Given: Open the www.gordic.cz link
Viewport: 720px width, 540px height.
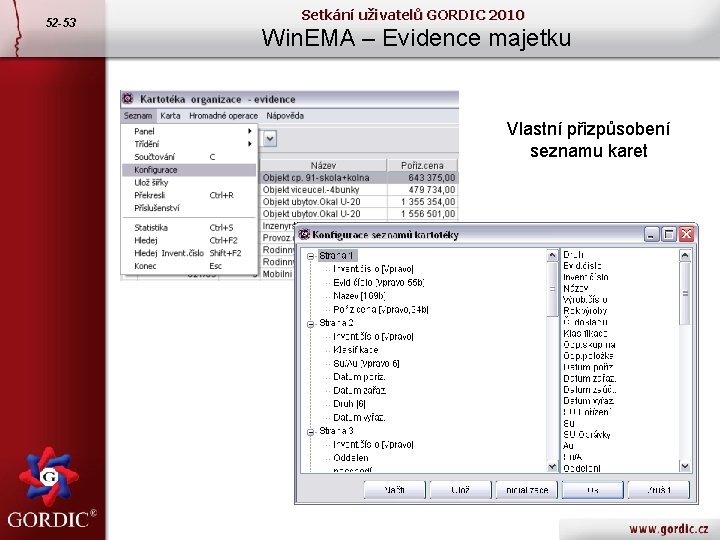Looking at the screenshot, I should click(668, 529).
